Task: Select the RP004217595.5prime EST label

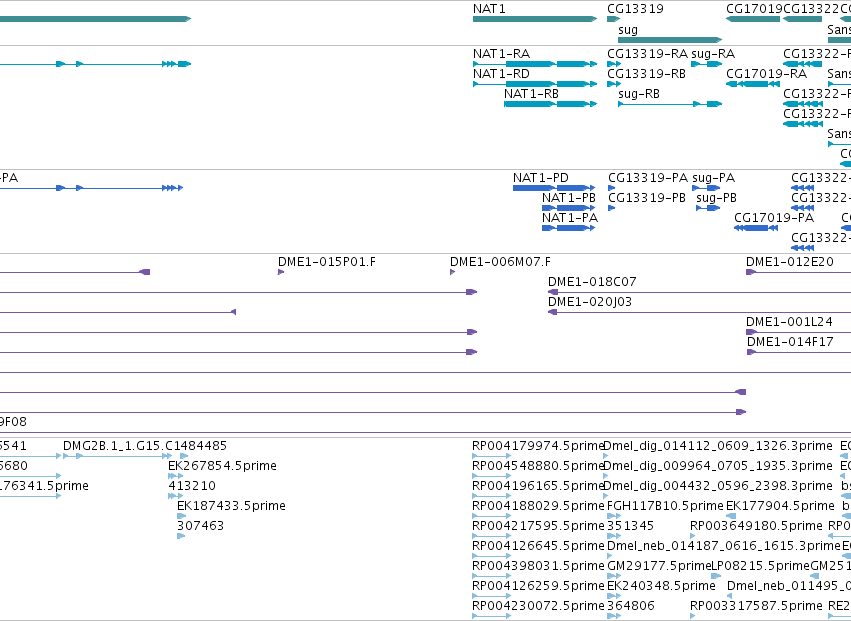Action: click(538, 526)
